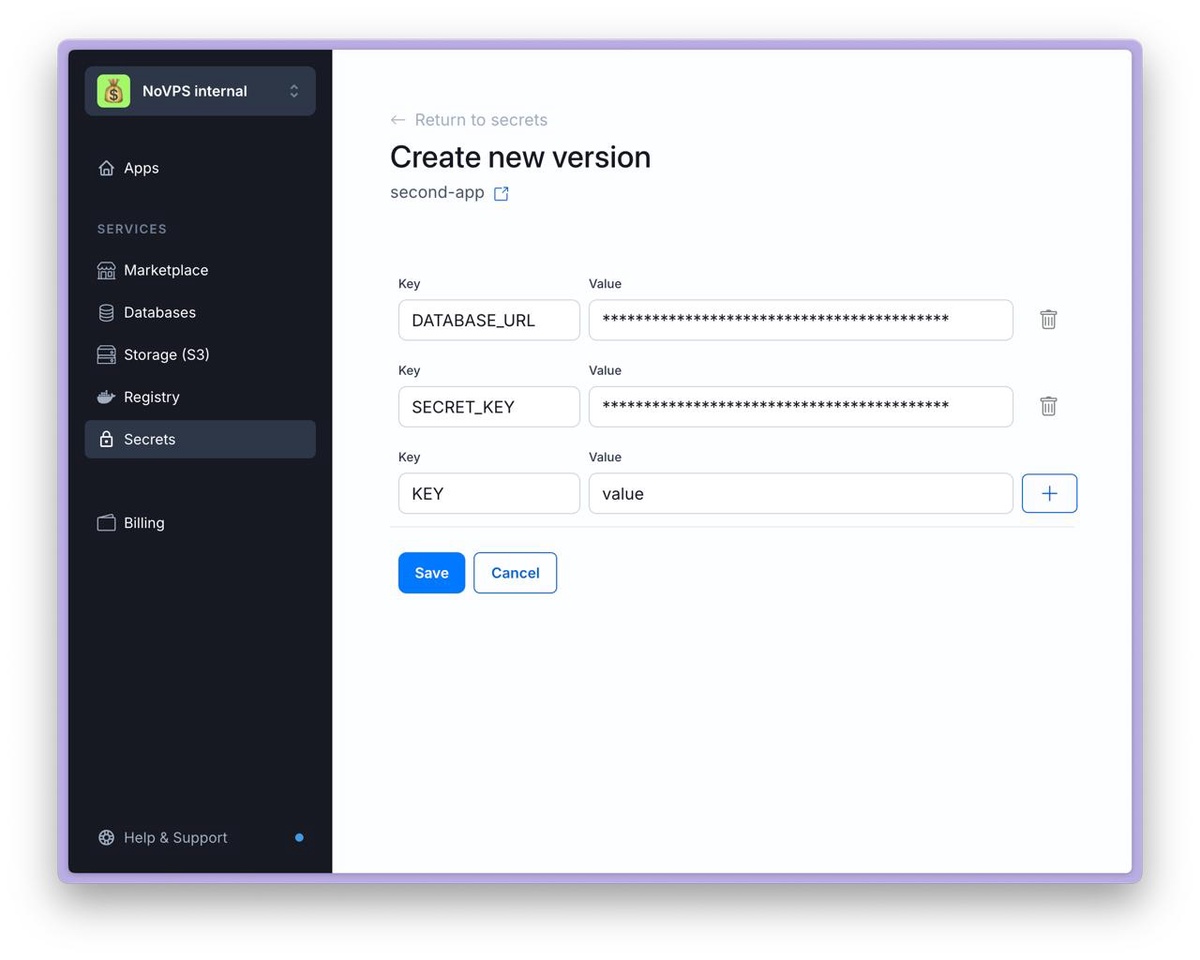Click the SECRET_KEY masked value field

point(800,406)
